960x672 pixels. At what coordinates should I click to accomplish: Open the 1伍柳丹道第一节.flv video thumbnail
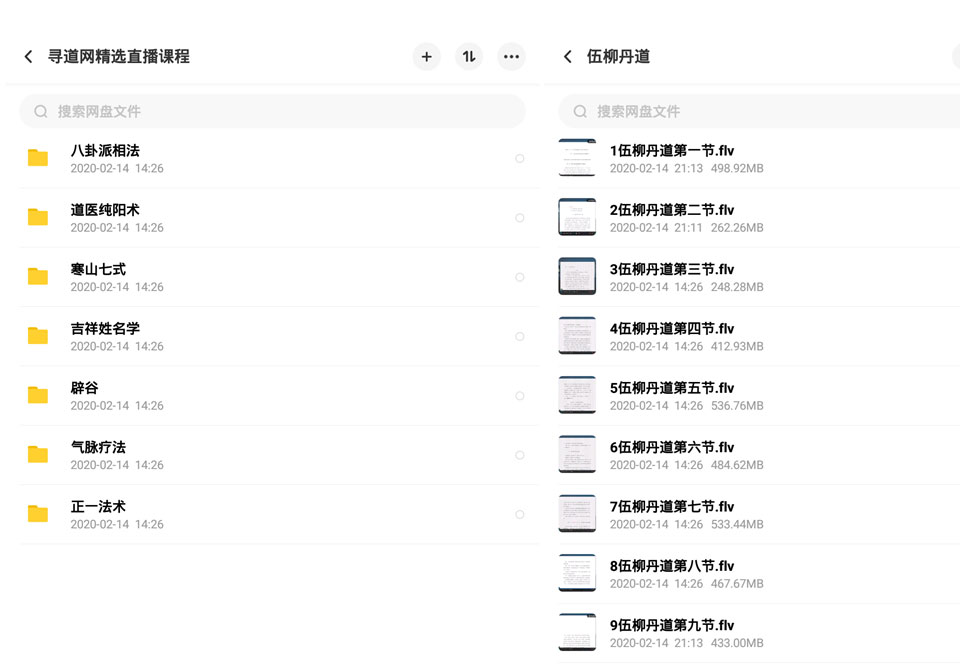tap(577, 158)
